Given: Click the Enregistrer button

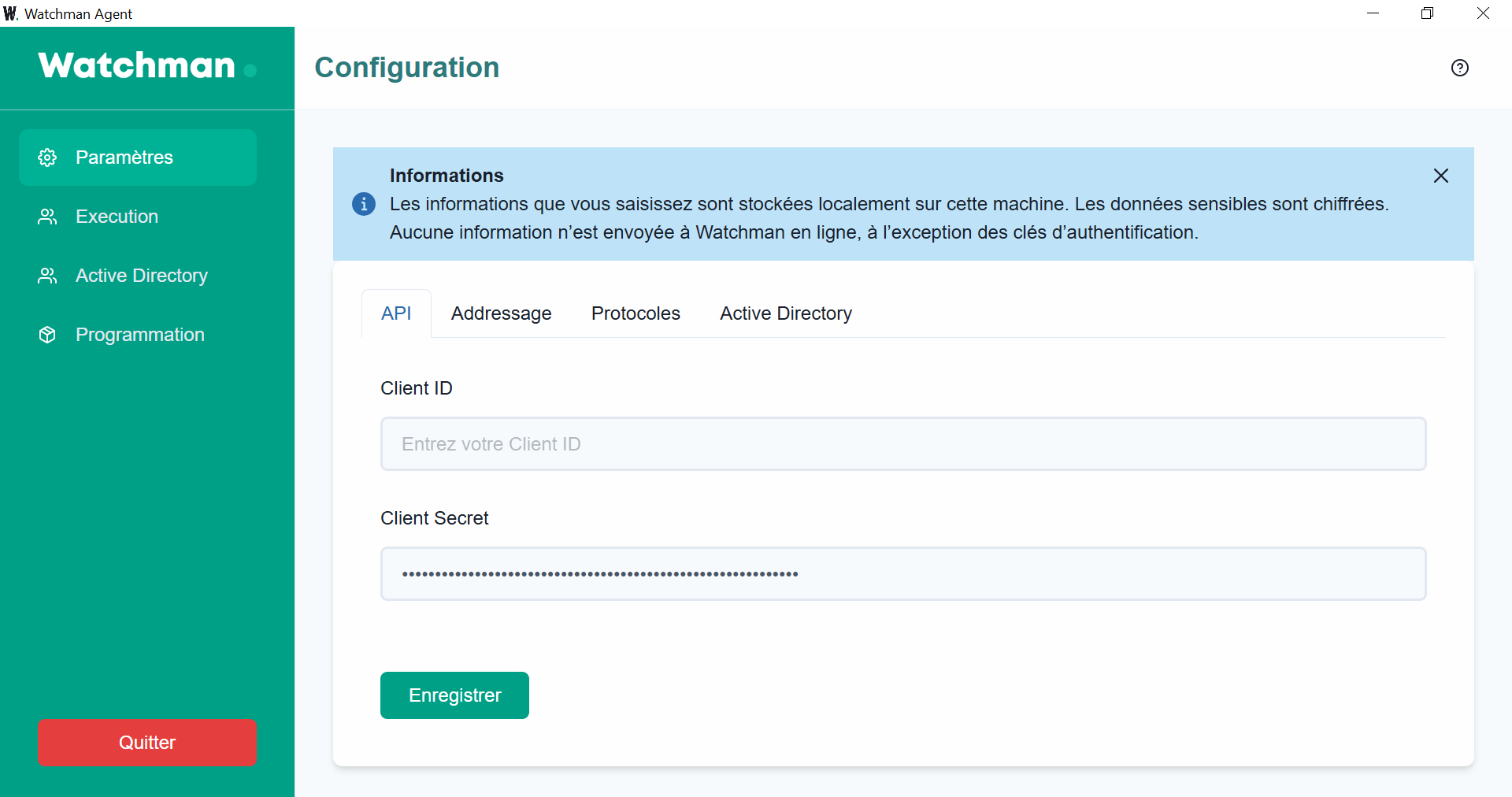Looking at the screenshot, I should click(454, 695).
